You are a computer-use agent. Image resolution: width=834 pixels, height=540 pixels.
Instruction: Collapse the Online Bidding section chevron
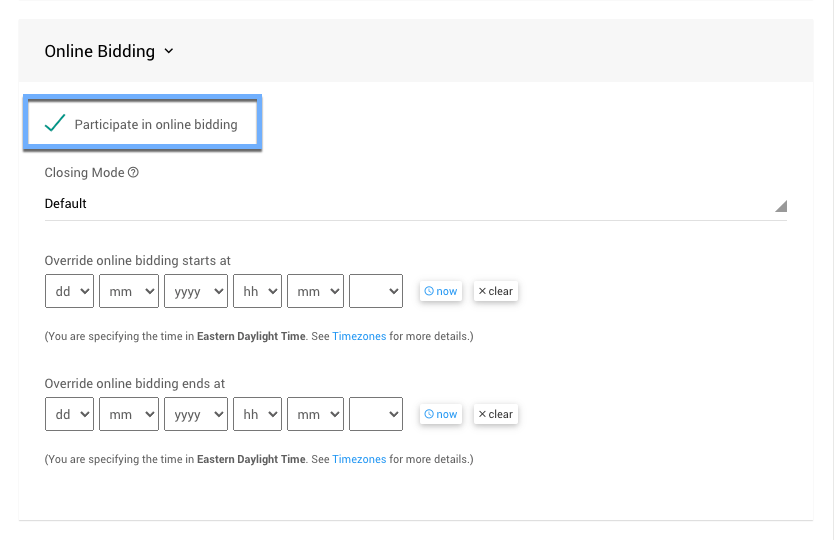[168, 51]
